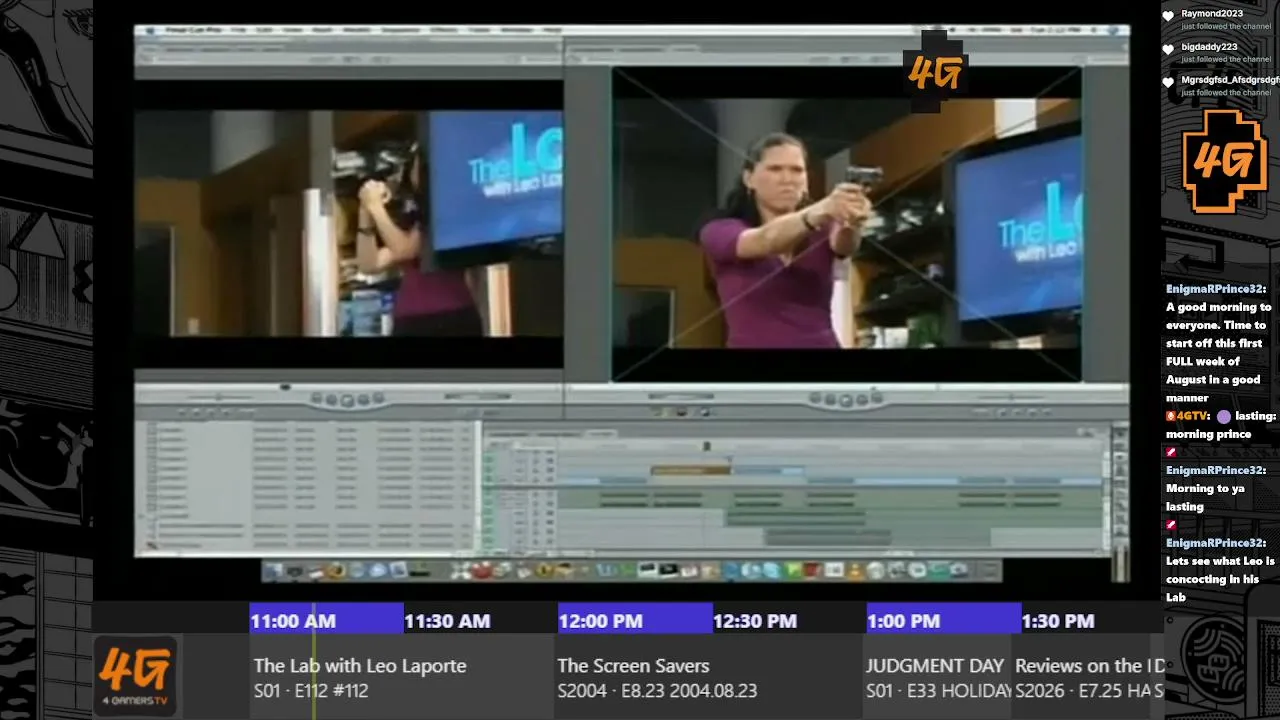Image resolution: width=1280 pixels, height=720 pixels.
Task: Select the orange clip in the timeline
Action: (690, 470)
